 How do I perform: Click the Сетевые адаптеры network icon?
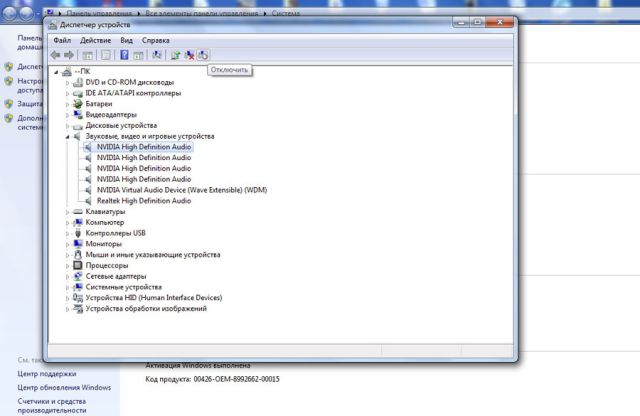[x=78, y=276]
